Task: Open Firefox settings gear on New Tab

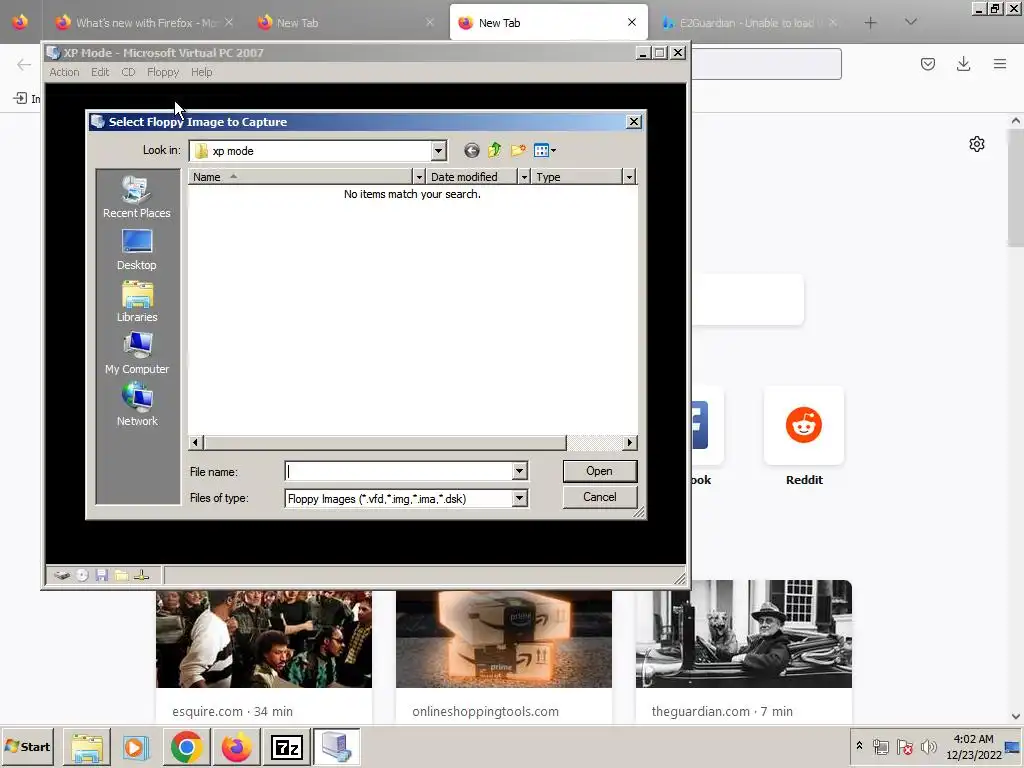Action: pos(977,144)
